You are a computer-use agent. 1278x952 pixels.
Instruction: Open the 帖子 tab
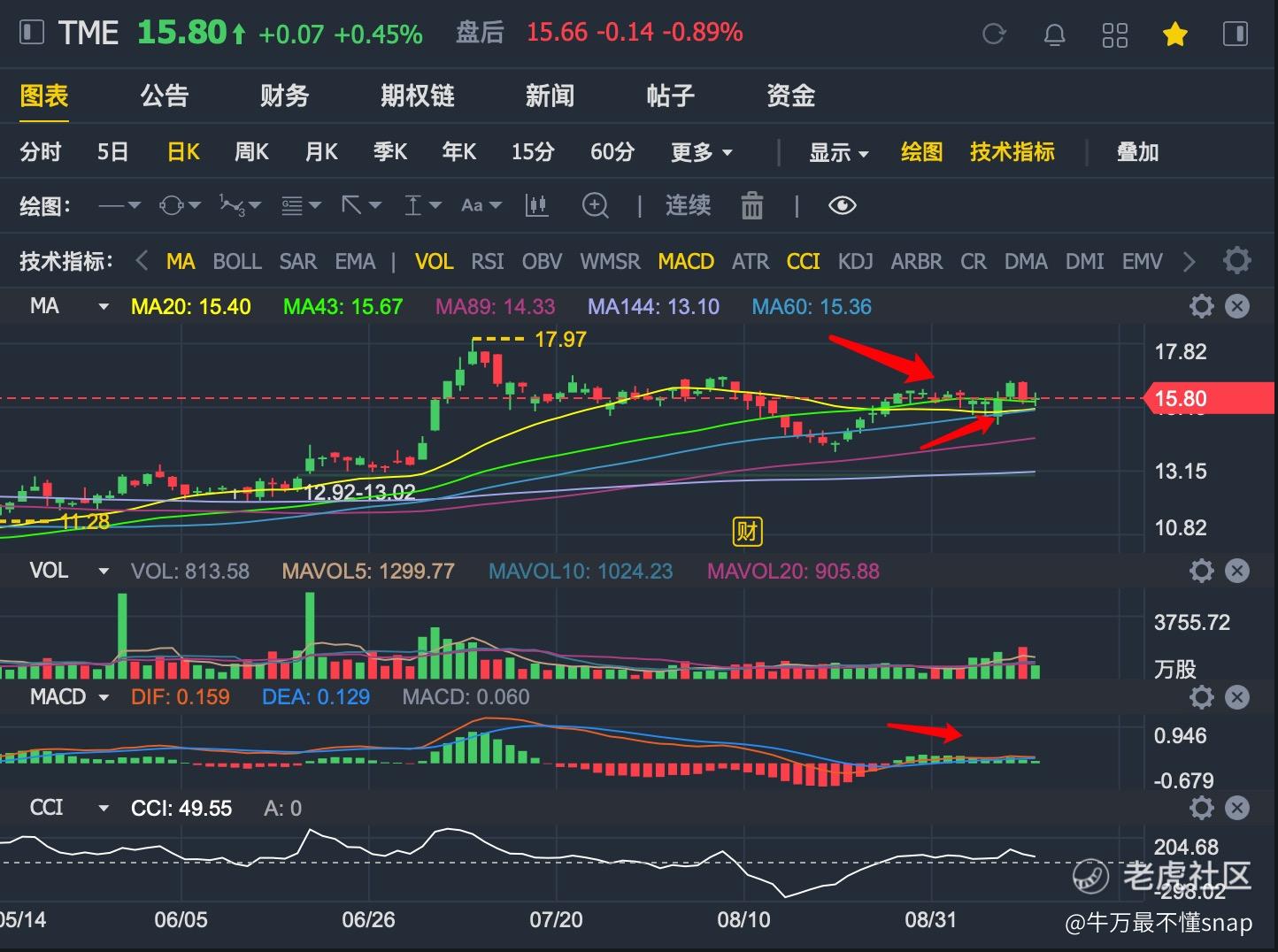(670, 96)
